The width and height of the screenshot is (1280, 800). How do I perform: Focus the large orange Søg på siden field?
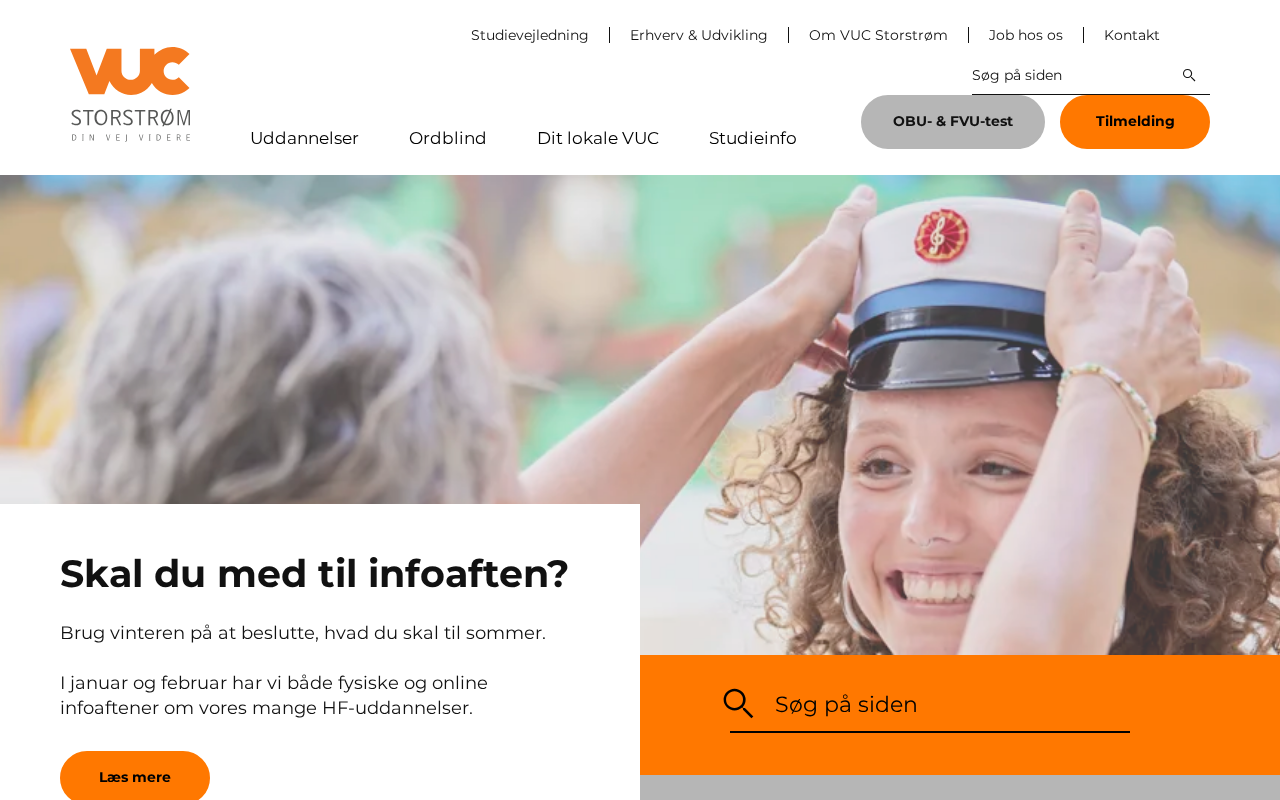[950, 705]
